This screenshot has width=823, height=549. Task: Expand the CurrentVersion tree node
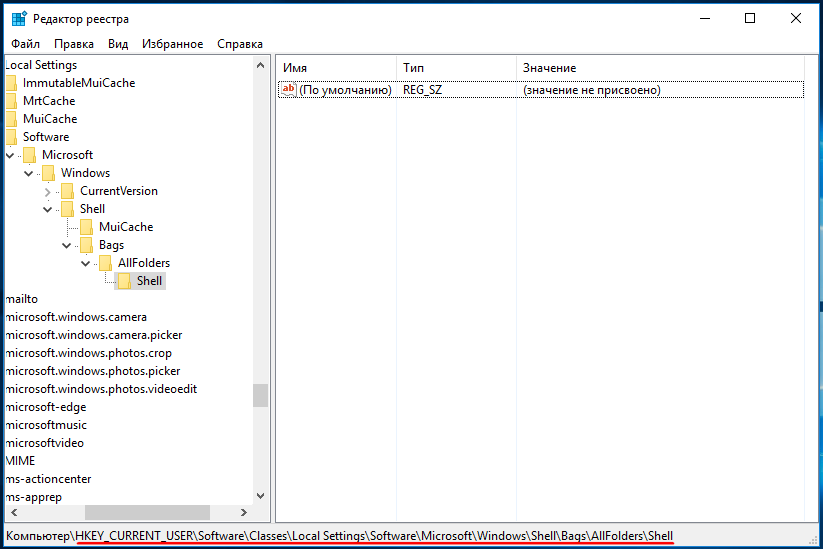pos(48,192)
